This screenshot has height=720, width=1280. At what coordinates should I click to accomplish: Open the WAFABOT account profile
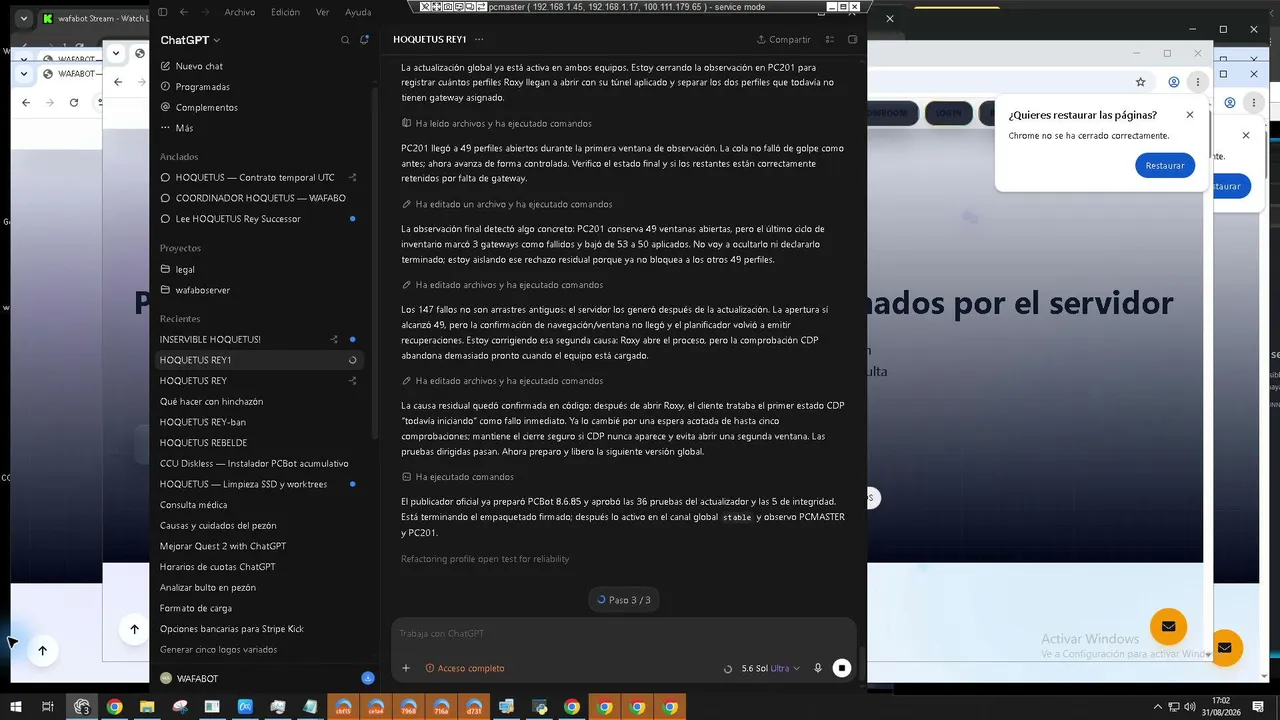tap(190, 678)
